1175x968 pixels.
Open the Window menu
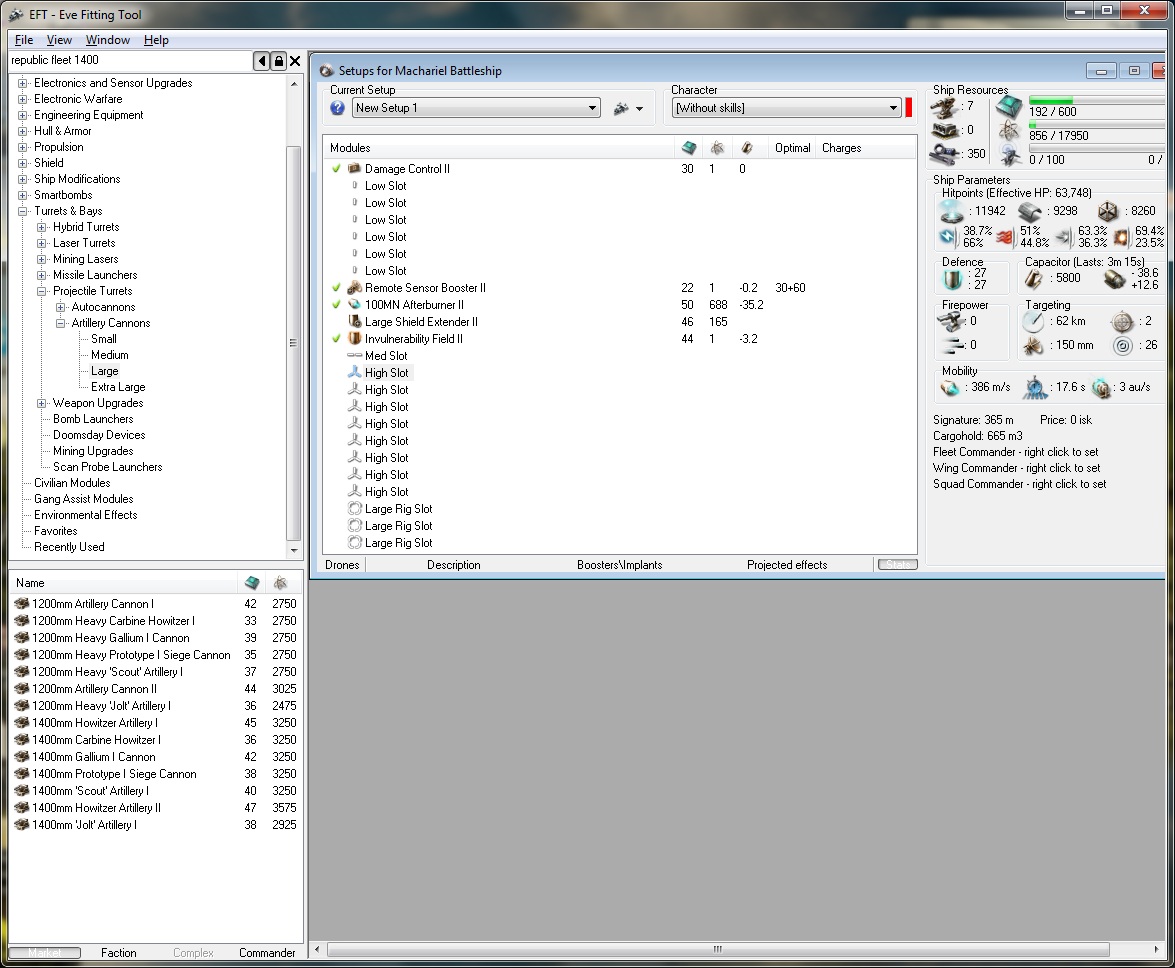coord(107,40)
